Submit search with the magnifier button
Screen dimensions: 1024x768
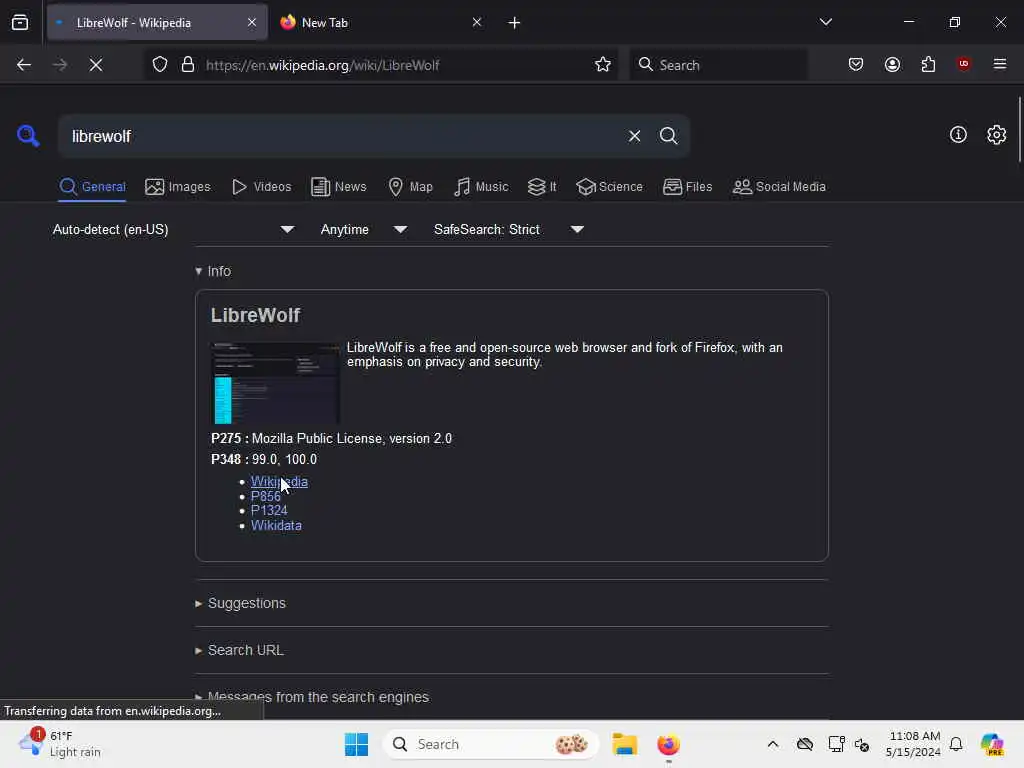[668, 136]
